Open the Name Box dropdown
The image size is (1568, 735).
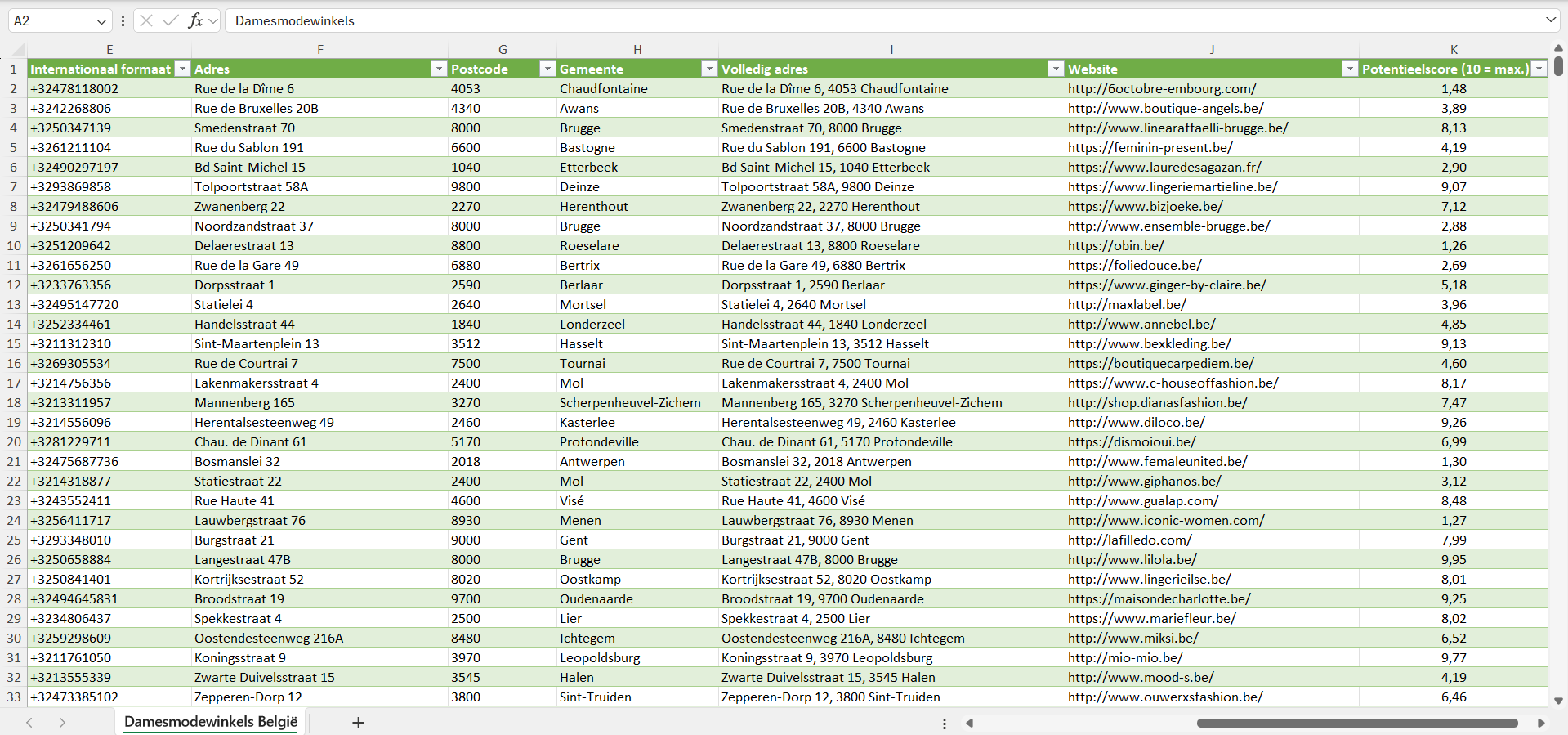click(x=101, y=21)
